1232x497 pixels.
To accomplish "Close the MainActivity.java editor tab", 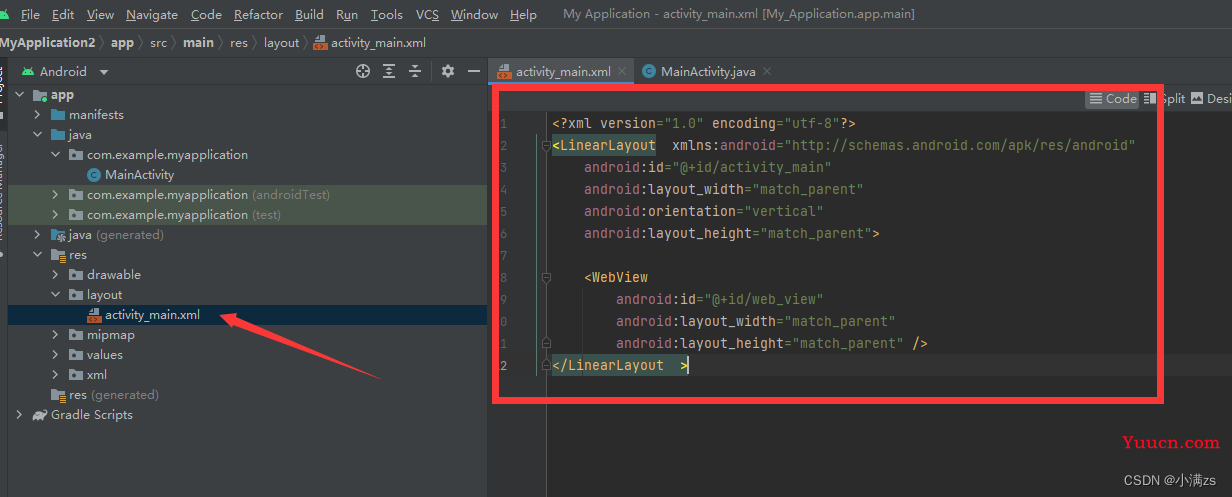I will tap(767, 71).
